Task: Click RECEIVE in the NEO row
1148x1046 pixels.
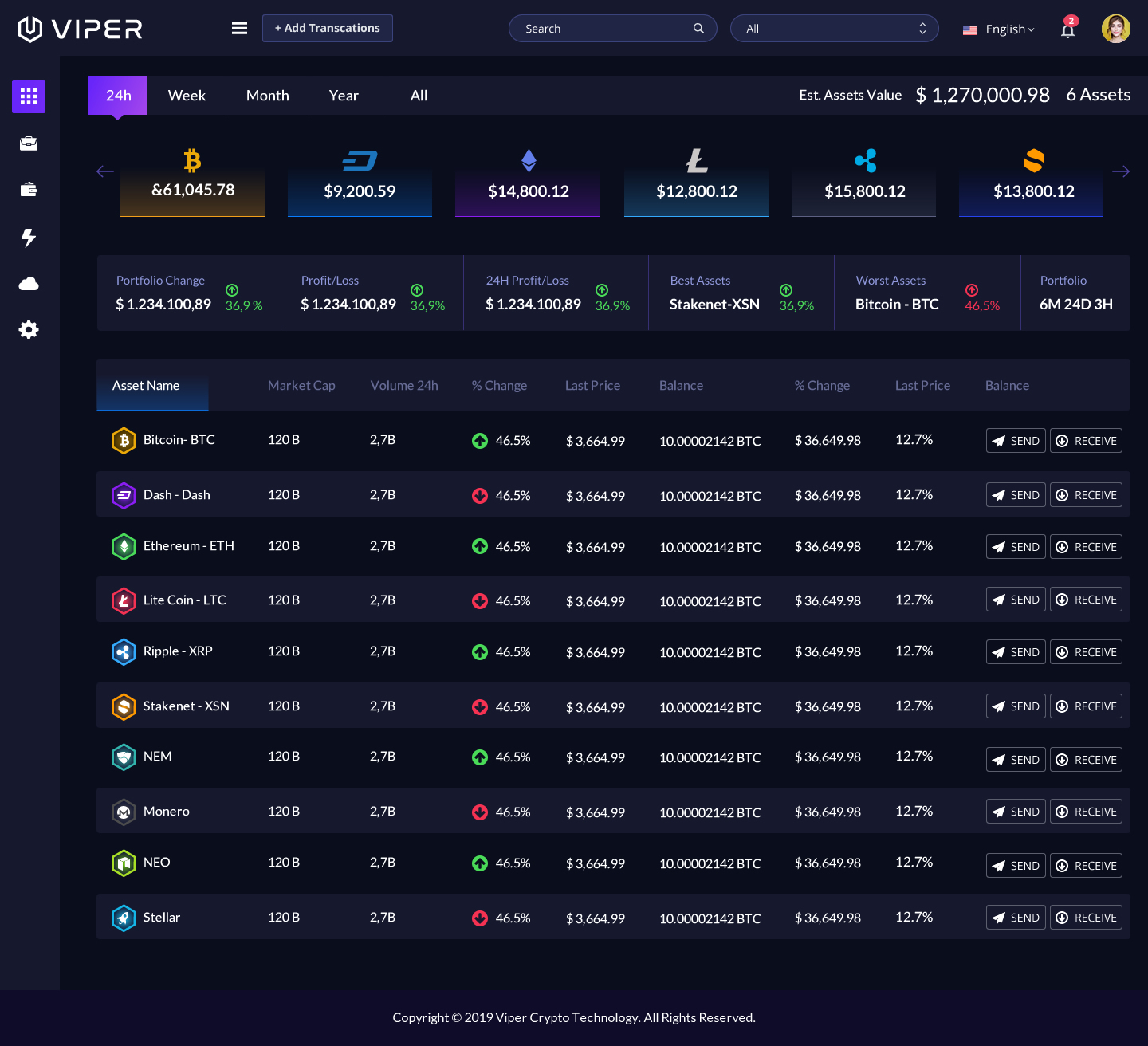Action: [x=1086, y=866]
